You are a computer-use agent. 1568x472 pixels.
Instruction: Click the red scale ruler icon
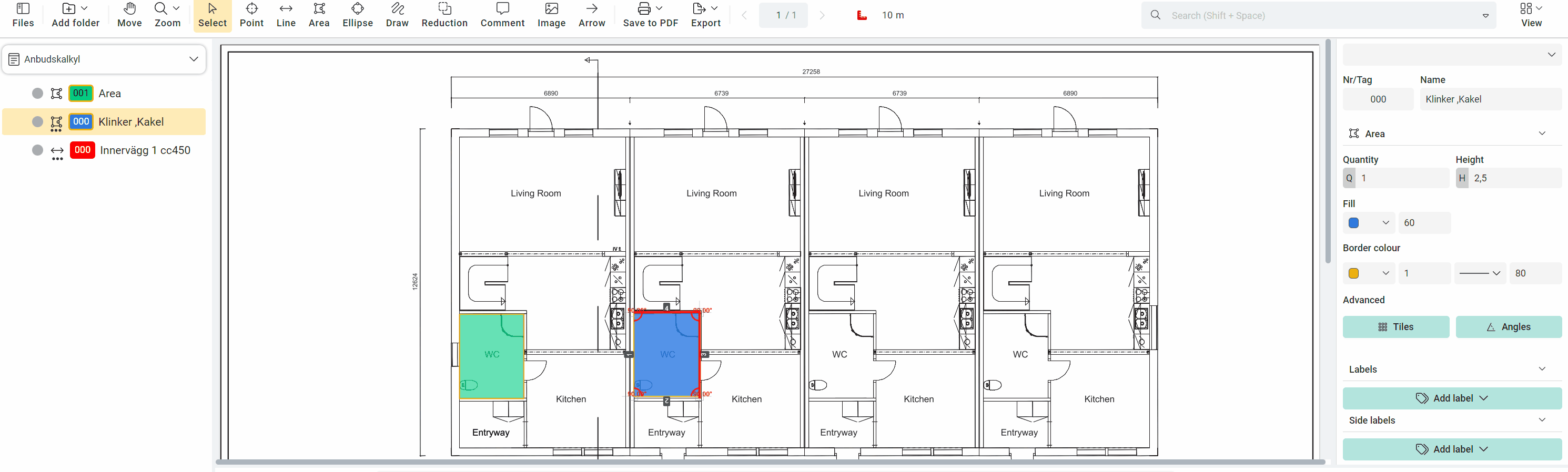click(861, 15)
